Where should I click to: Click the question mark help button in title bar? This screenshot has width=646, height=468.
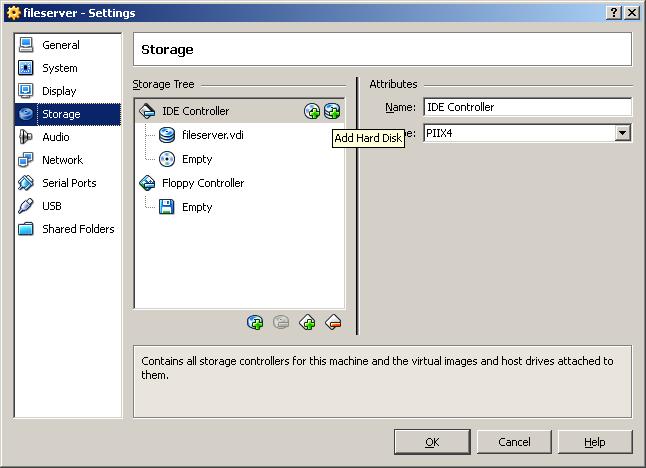click(x=614, y=13)
